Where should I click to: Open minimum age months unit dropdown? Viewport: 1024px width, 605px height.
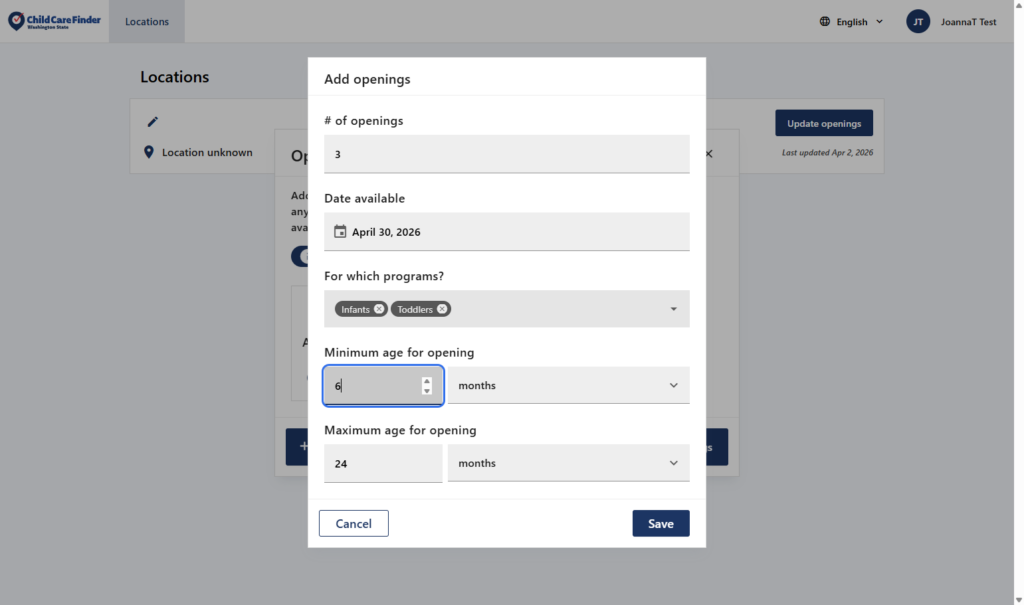click(568, 385)
